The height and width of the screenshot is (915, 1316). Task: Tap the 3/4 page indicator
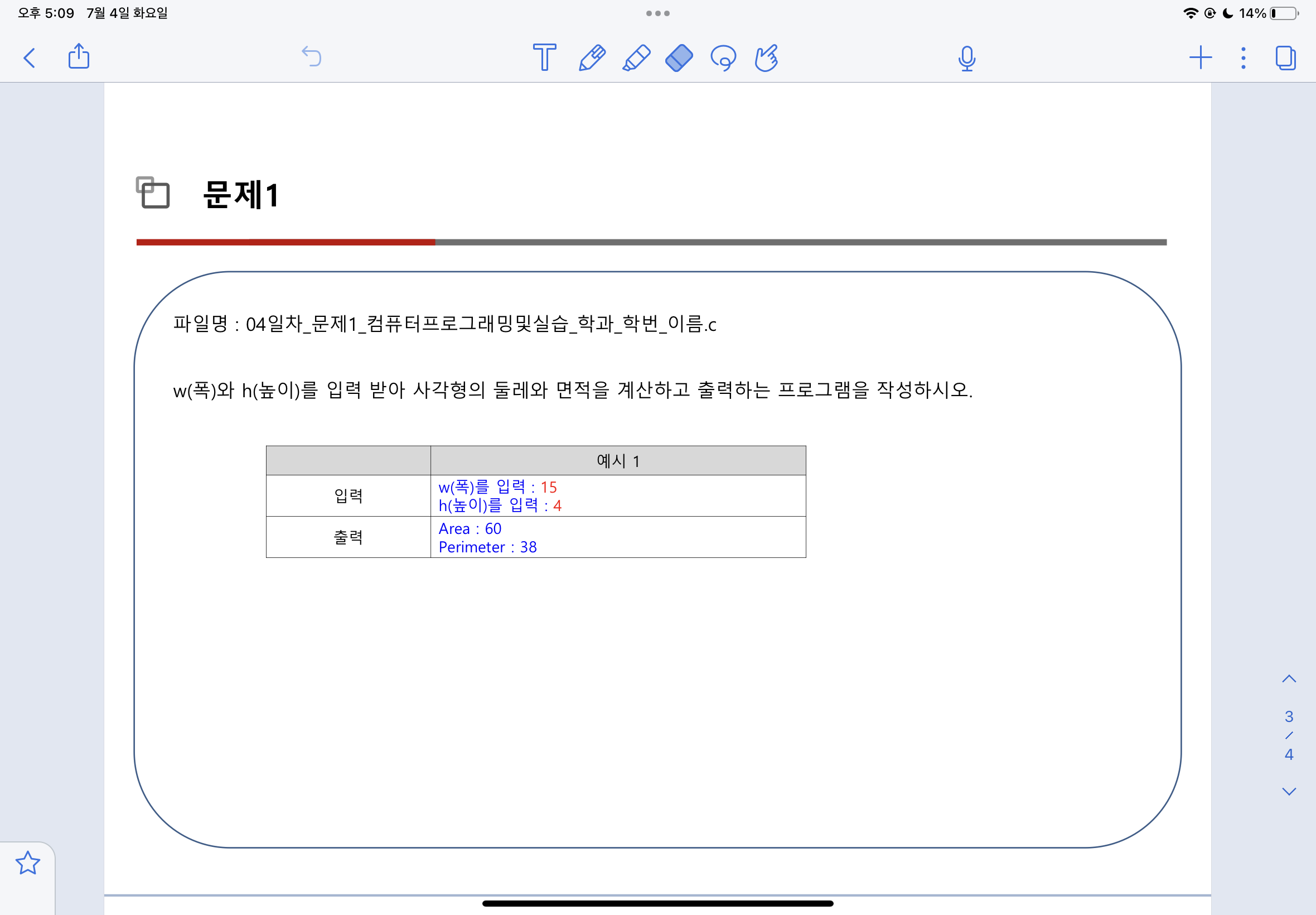pos(1289,735)
